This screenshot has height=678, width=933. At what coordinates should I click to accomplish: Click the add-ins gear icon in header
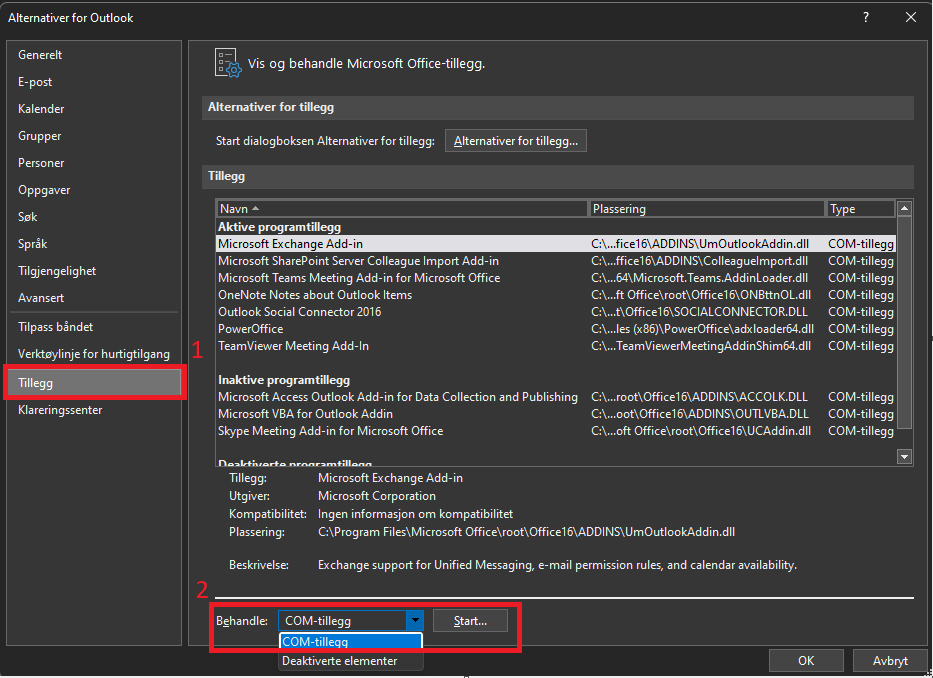click(x=228, y=63)
